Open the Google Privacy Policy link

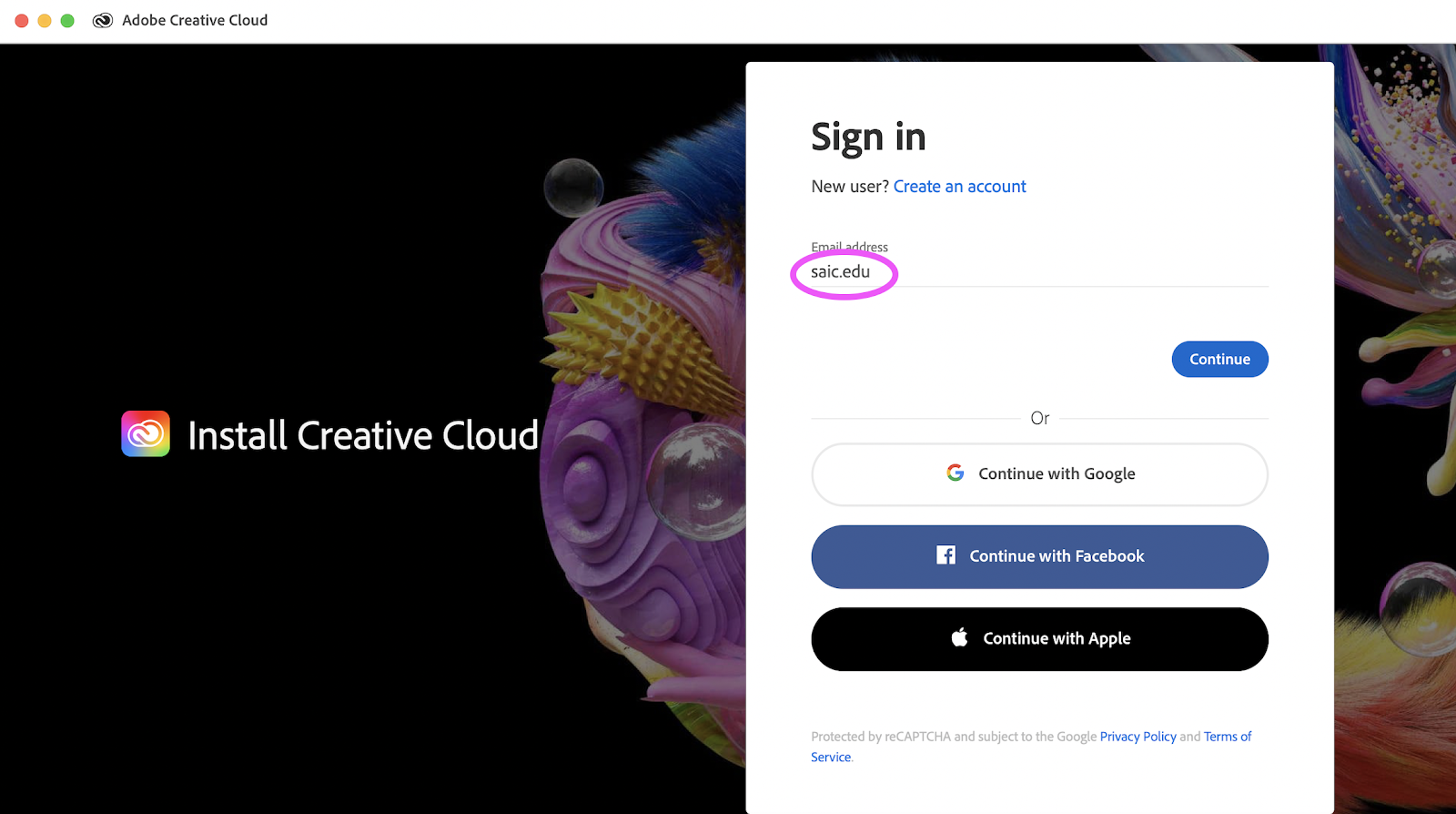(x=1137, y=737)
